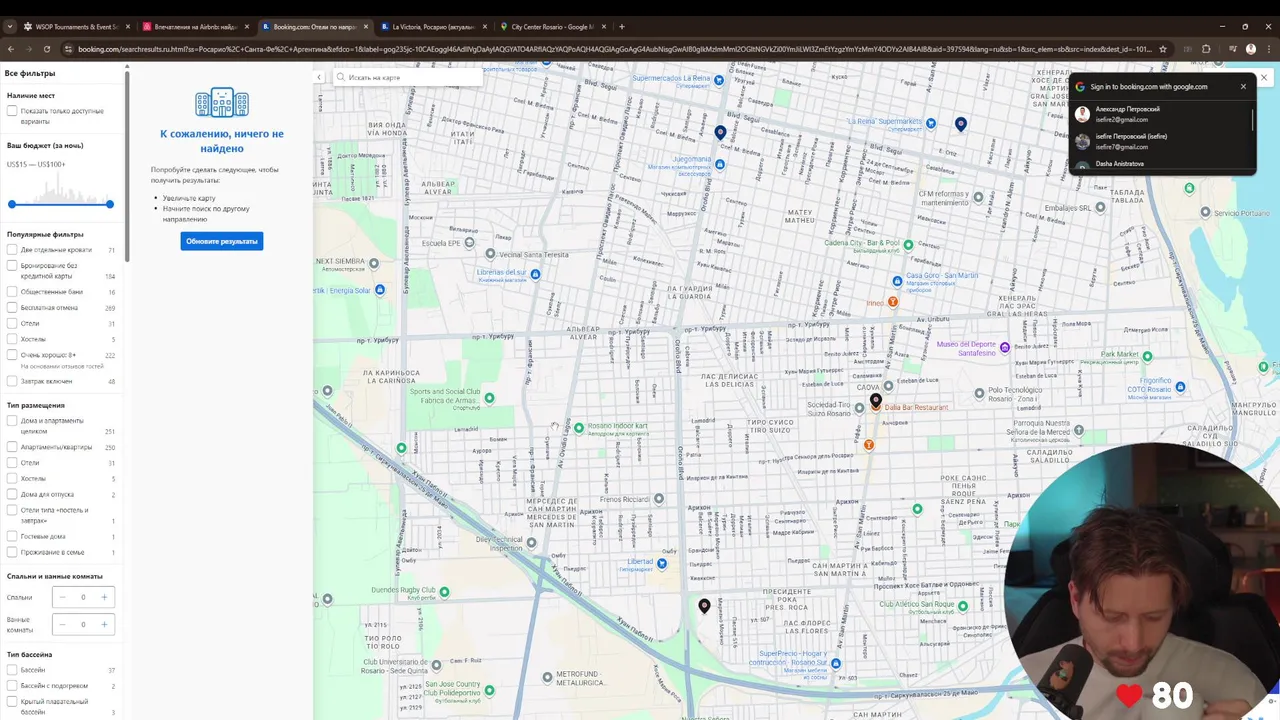
Task: Click the Libertad hypermarket map marker
Action: (661, 564)
